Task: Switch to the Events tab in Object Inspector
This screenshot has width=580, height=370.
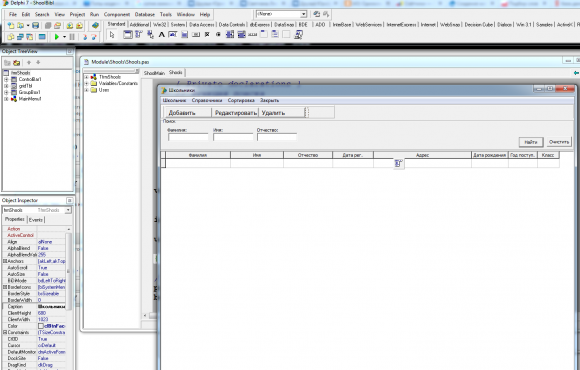Action: click(36, 220)
